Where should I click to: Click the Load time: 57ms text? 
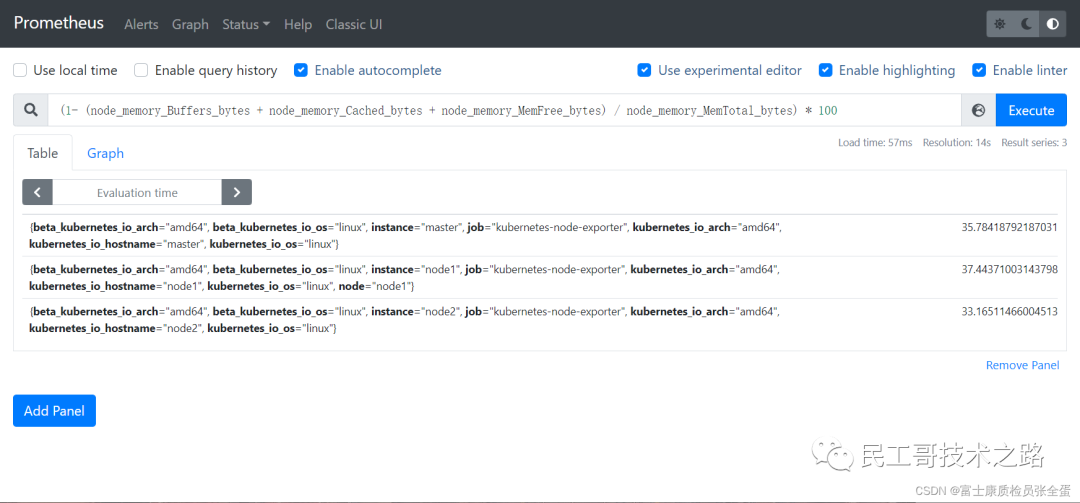(x=875, y=143)
